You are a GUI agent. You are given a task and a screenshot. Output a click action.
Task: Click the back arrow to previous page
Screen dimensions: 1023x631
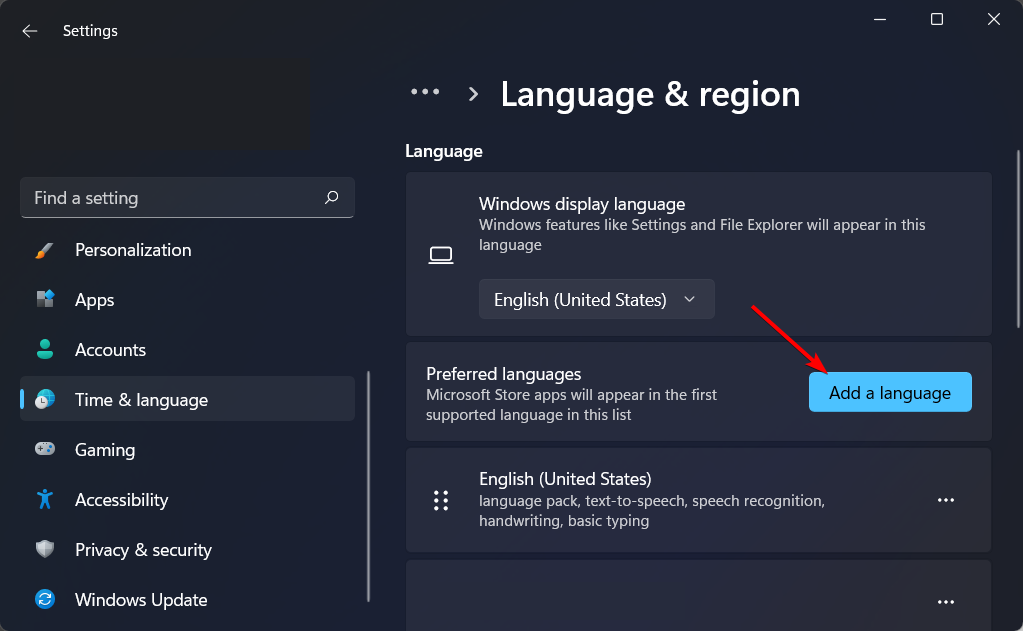click(x=29, y=30)
